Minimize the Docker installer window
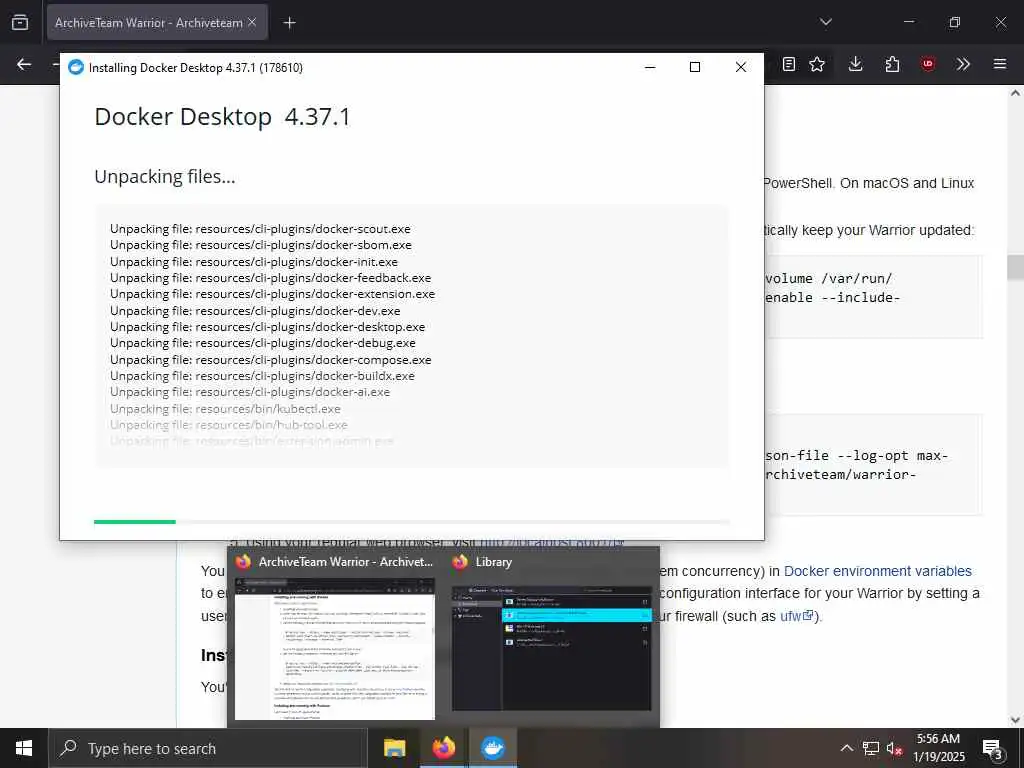The image size is (1024, 768). [x=650, y=67]
